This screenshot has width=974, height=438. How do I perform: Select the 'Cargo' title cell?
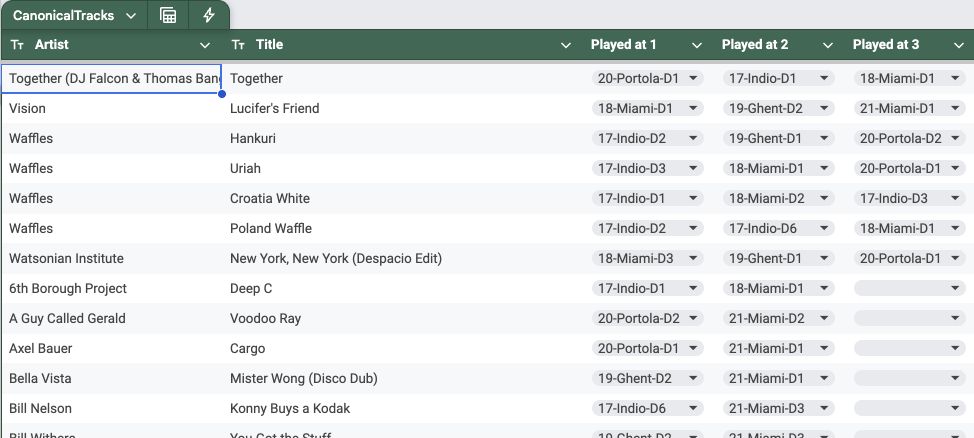[404, 349]
